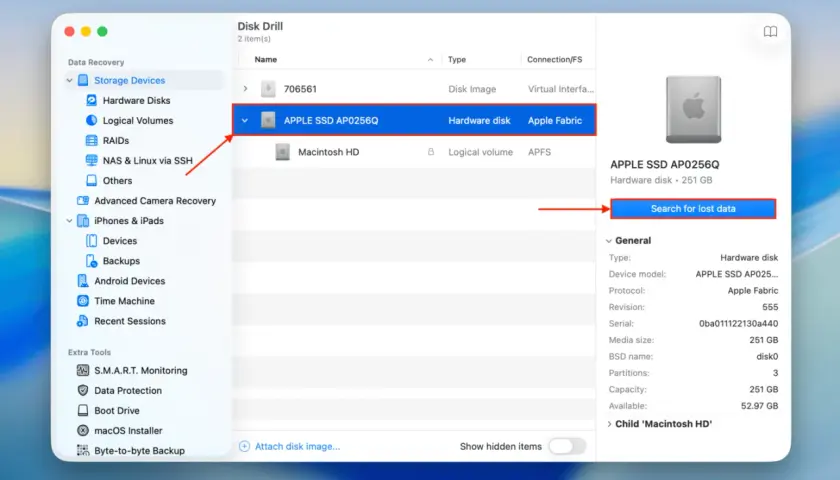Click the Time Machine icon
Viewport: 840px width, 480px height.
(x=83, y=301)
